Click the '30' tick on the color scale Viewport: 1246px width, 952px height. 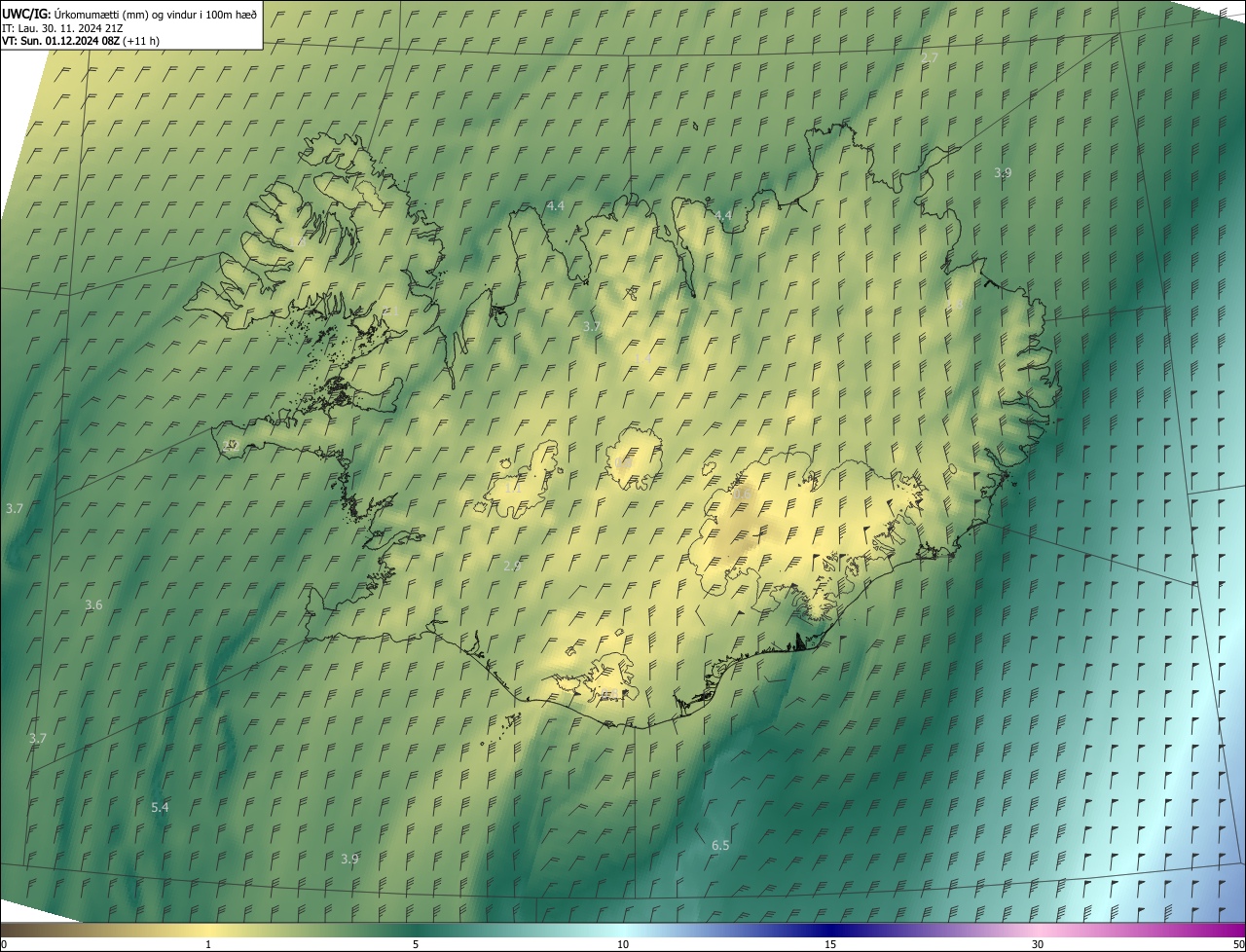point(1038,944)
